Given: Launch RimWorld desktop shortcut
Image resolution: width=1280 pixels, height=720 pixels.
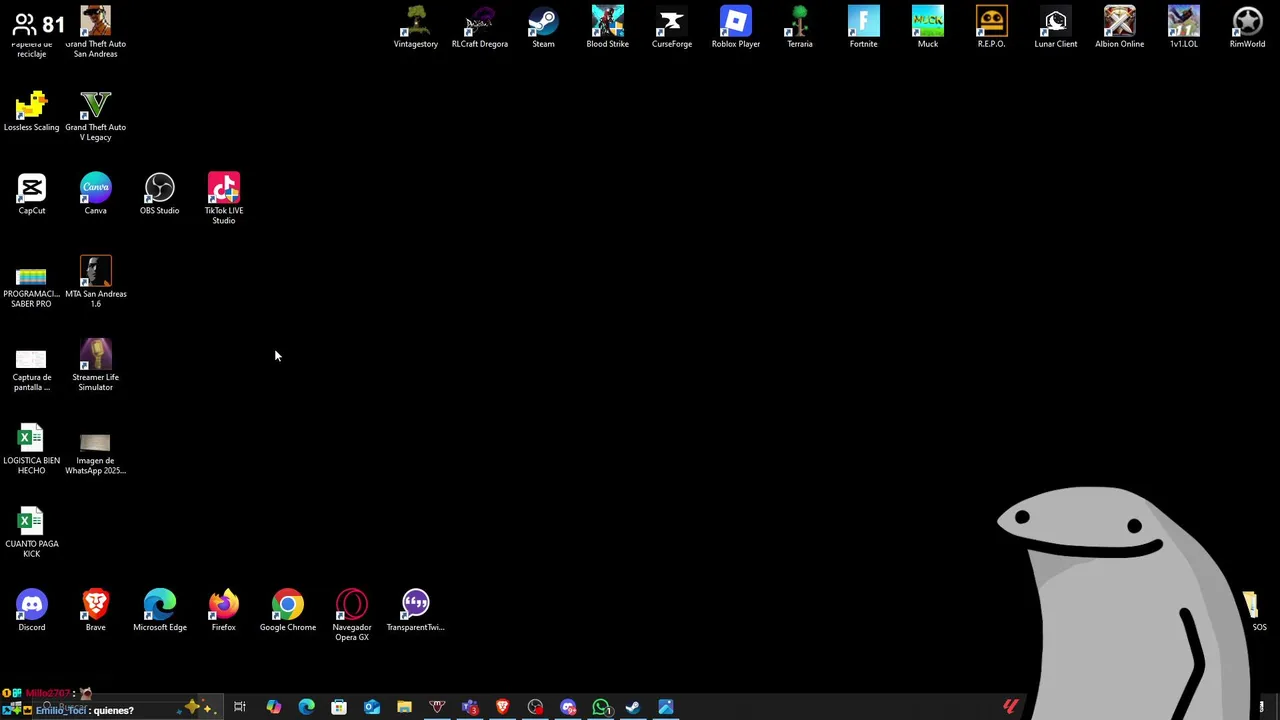Looking at the screenshot, I should coord(1247,27).
